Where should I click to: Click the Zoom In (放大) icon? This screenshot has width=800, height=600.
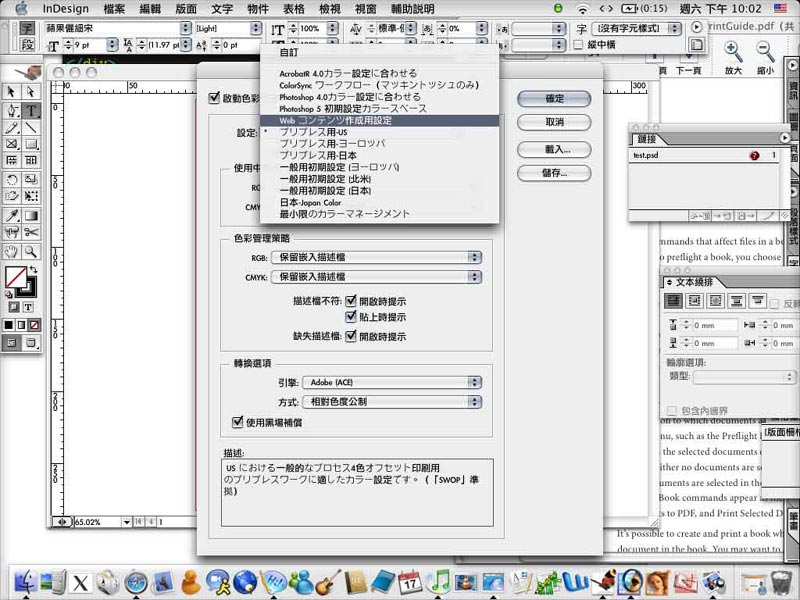pos(733,50)
